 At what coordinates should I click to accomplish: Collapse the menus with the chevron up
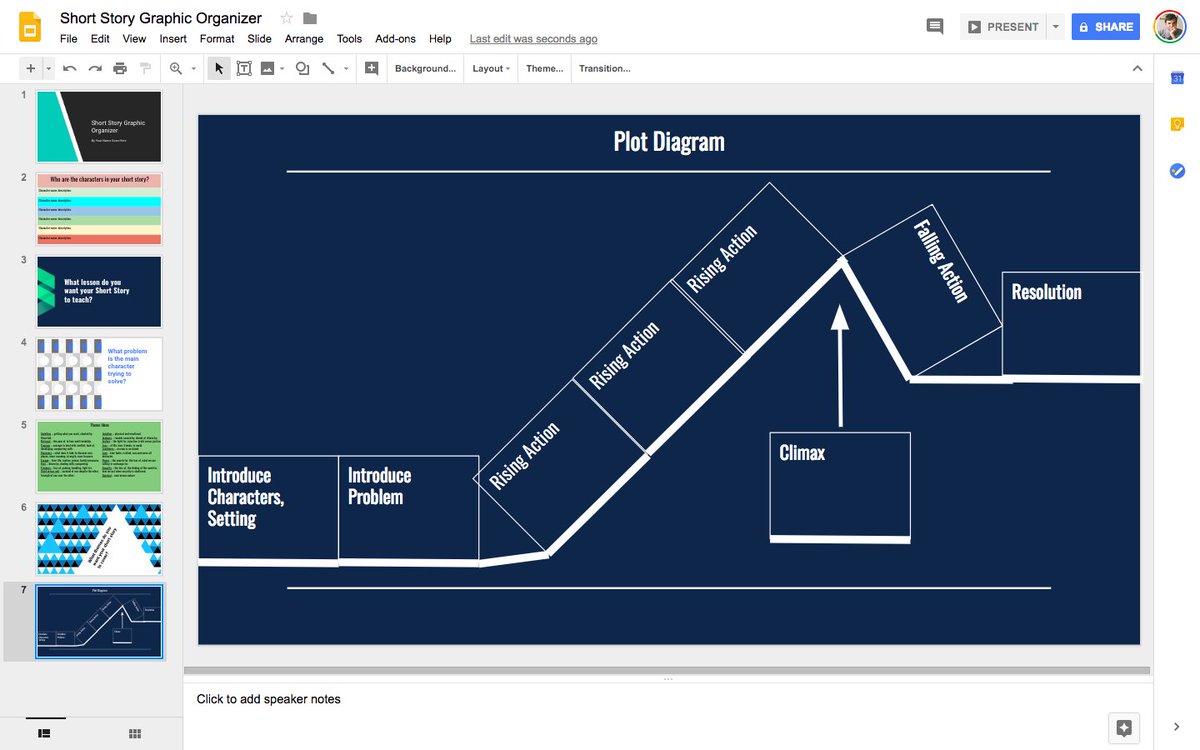pyautogui.click(x=1137, y=68)
